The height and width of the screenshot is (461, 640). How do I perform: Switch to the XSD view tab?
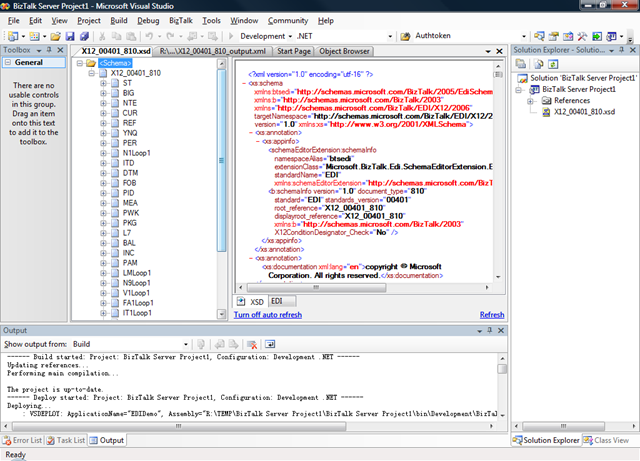251,302
